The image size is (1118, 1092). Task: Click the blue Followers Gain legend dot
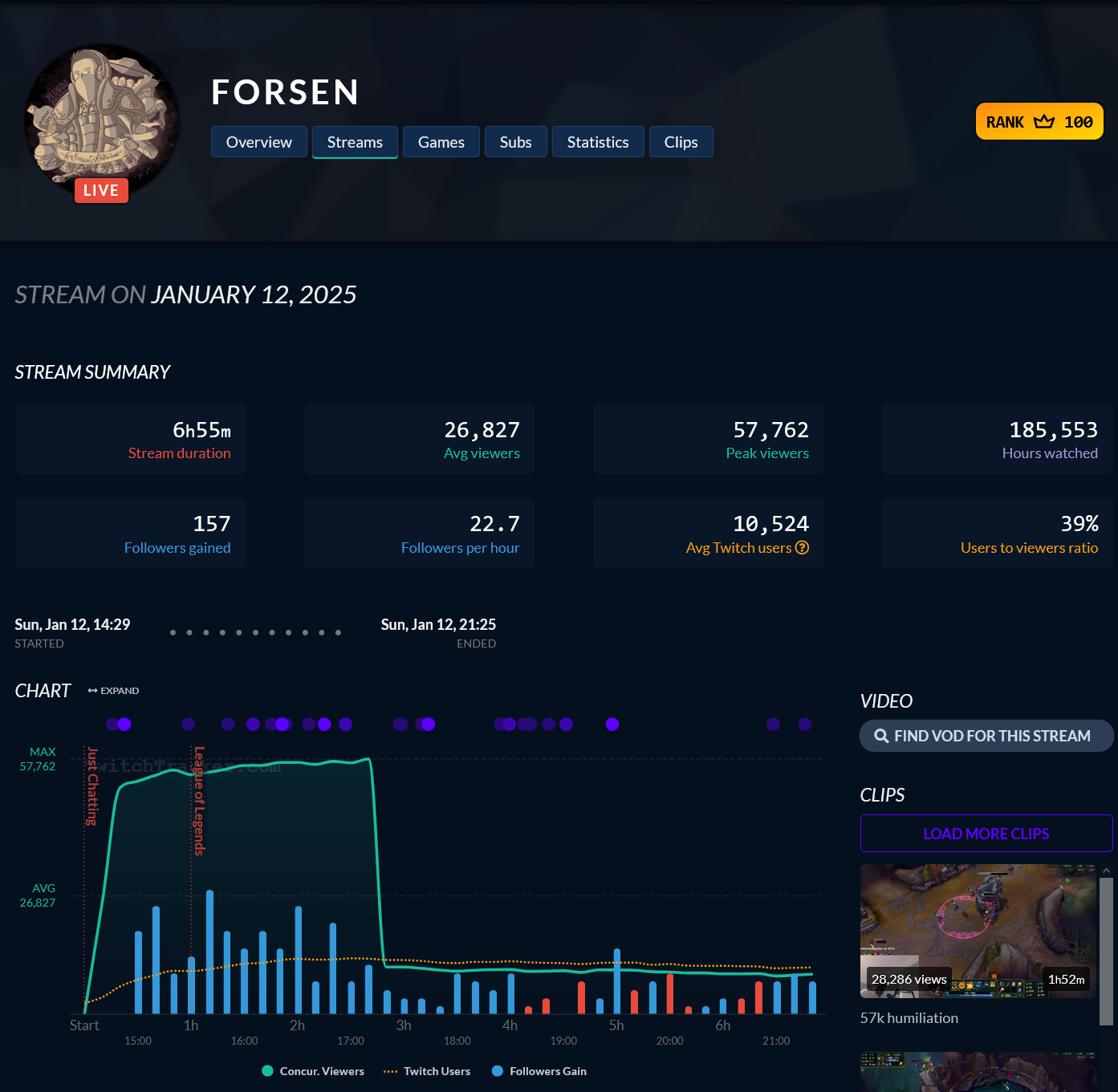coord(497,1071)
